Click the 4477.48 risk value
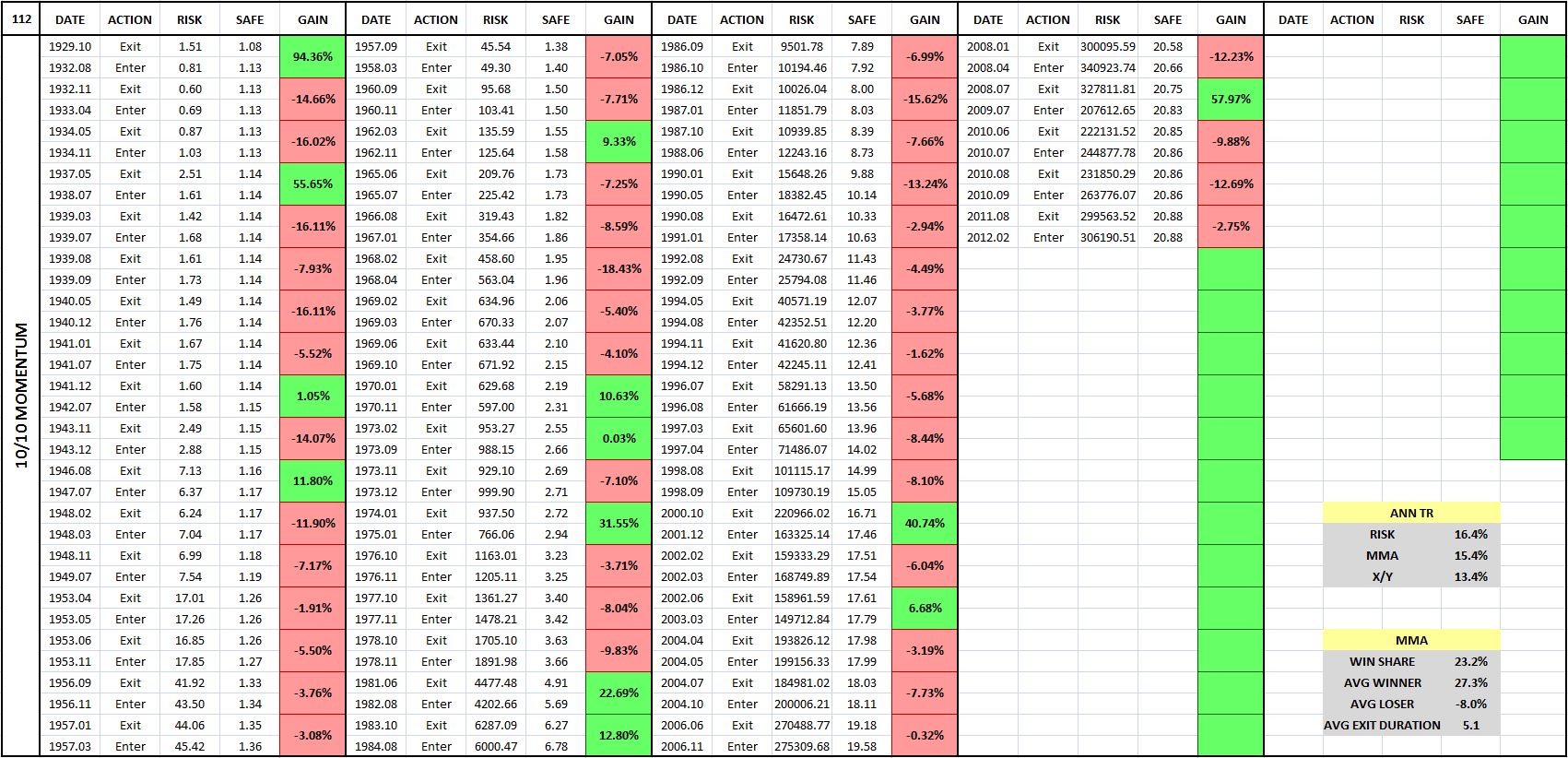 click(496, 683)
